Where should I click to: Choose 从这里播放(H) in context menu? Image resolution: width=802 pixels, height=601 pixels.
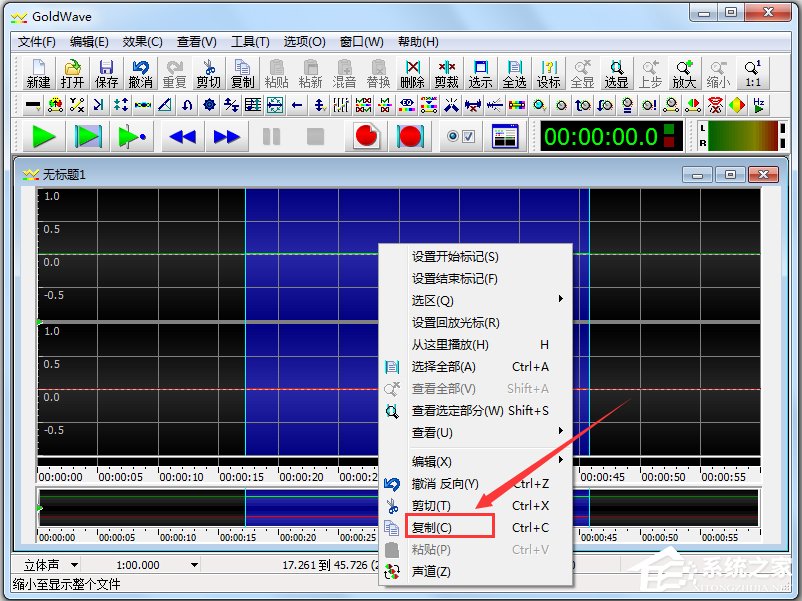[475, 345]
